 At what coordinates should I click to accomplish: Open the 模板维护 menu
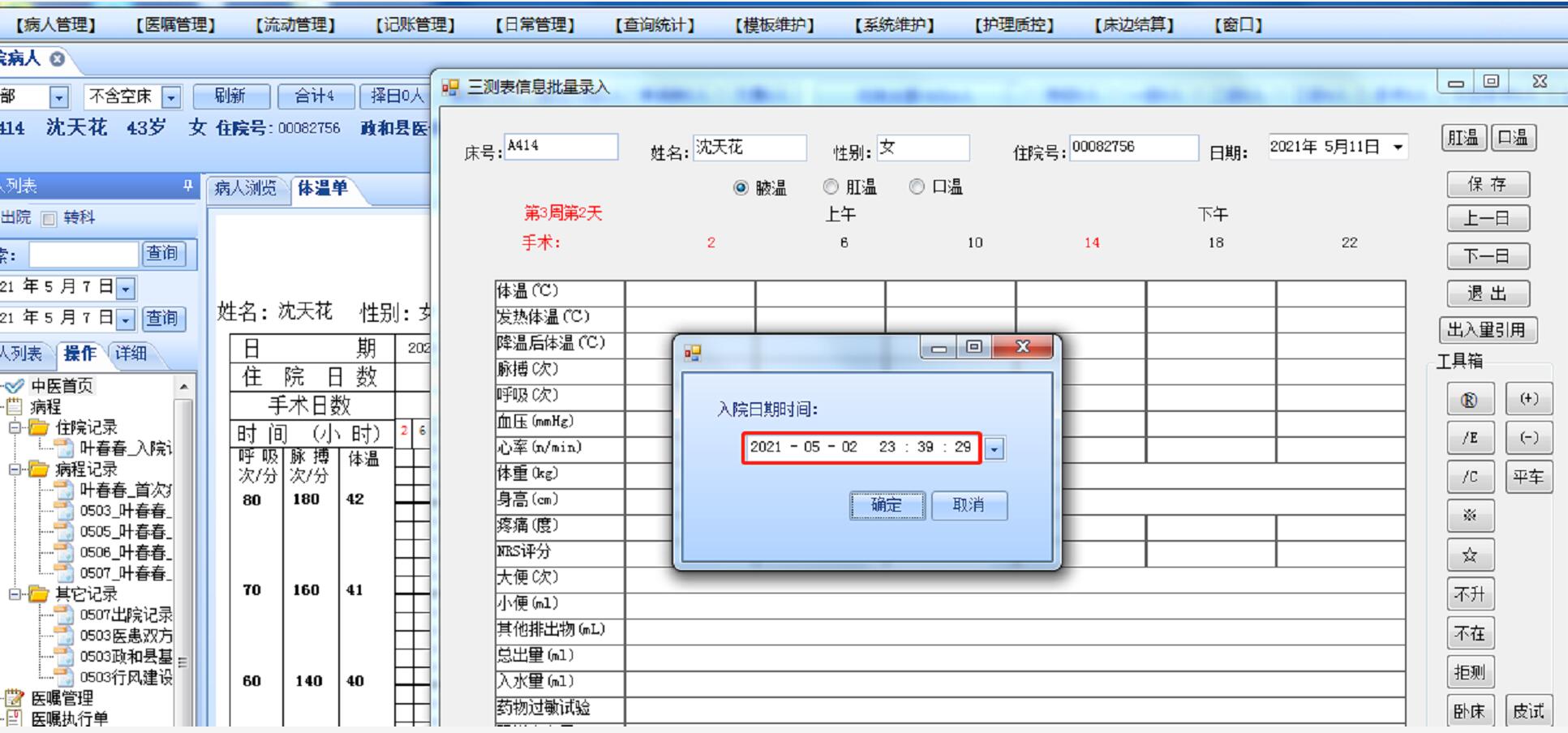pos(775,25)
